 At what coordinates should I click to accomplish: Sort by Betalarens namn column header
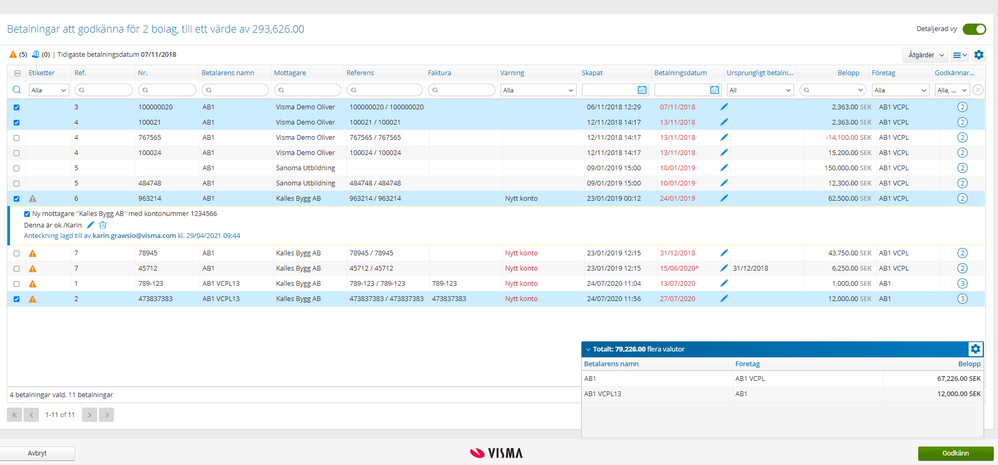227,73
